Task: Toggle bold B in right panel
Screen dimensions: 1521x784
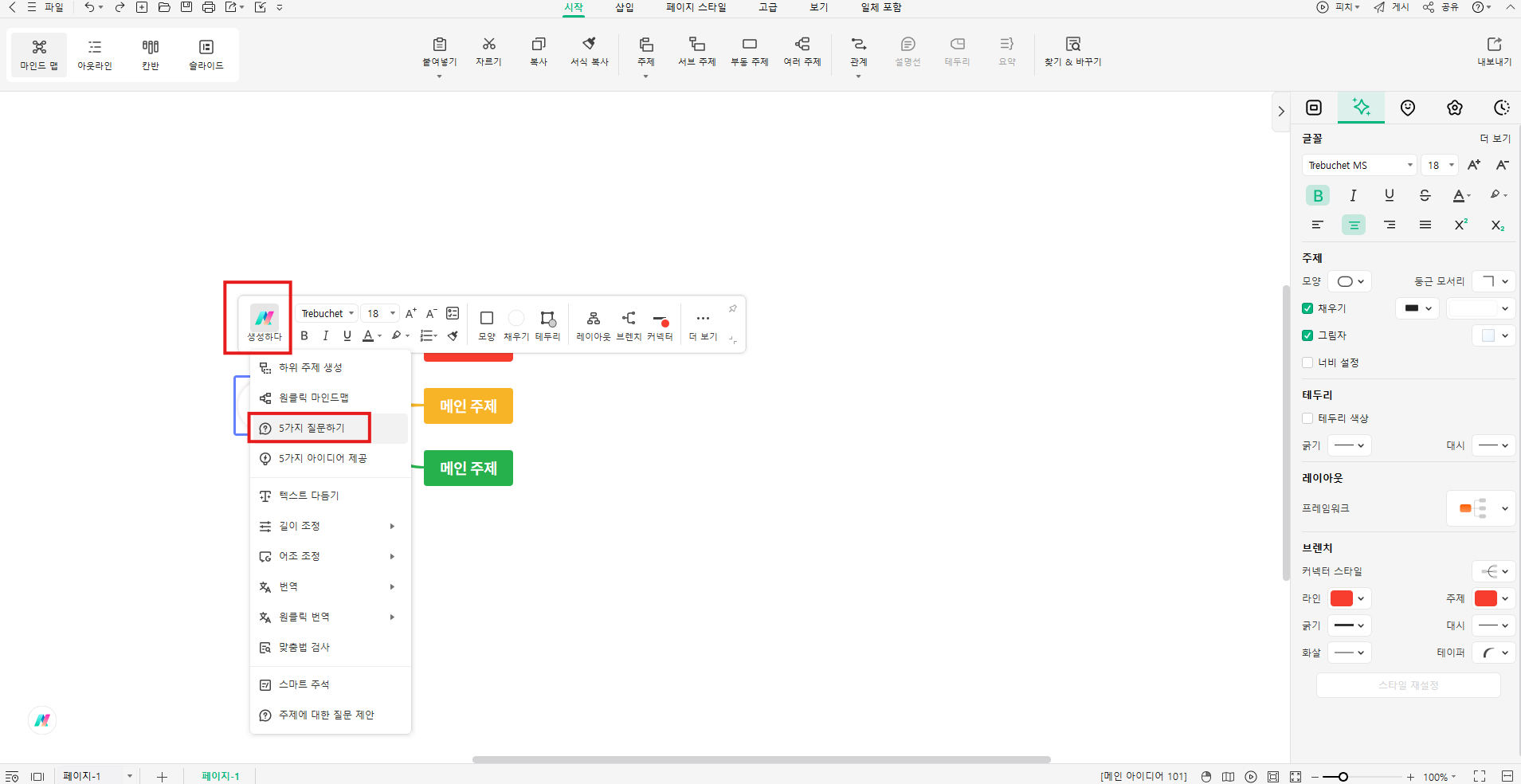Action: click(1317, 195)
